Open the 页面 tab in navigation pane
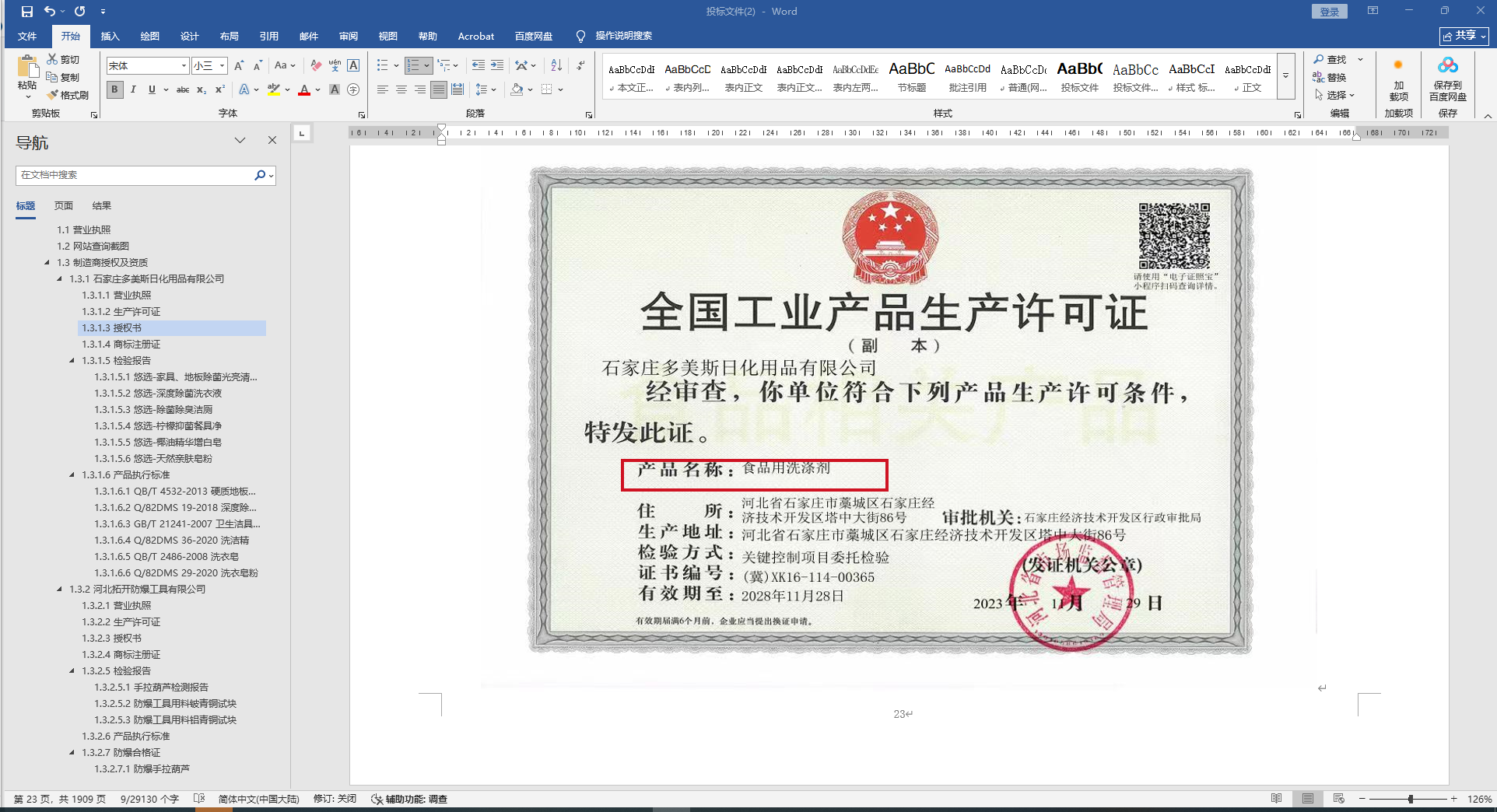The height and width of the screenshot is (812, 1497). [64, 206]
